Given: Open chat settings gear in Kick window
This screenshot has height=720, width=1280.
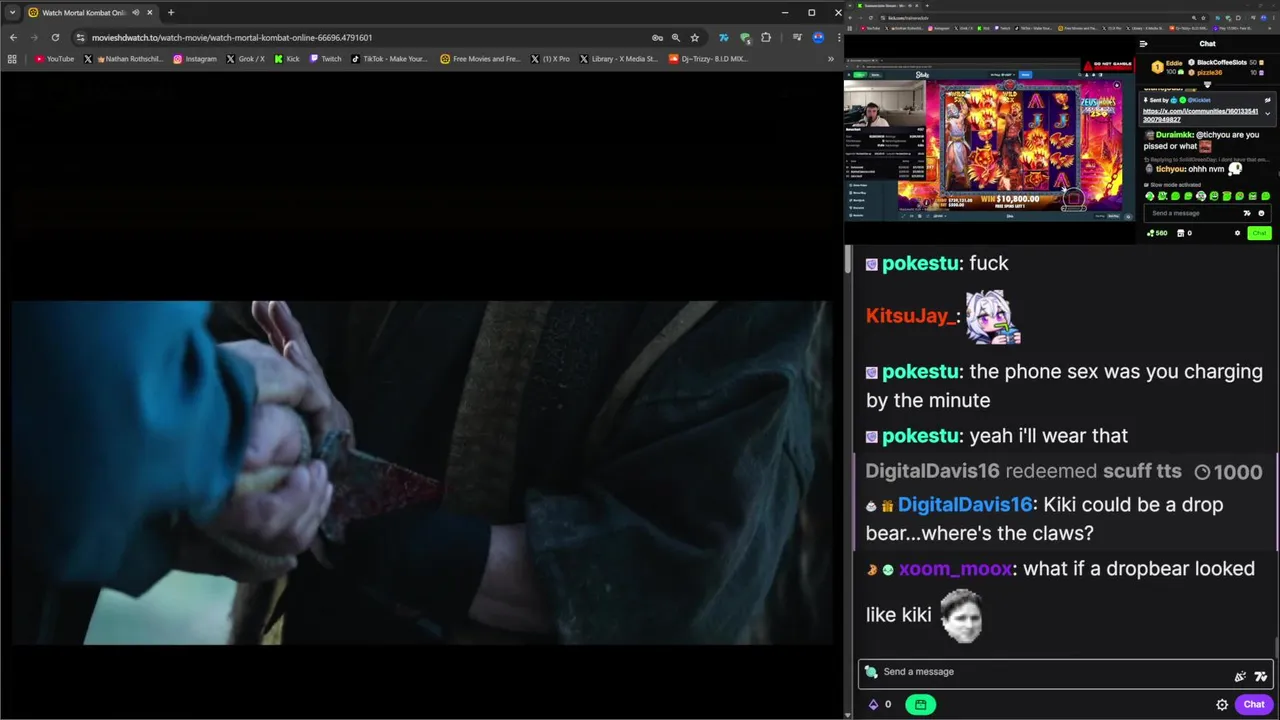Looking at the screenshot, I should [x=1237, y=233].
